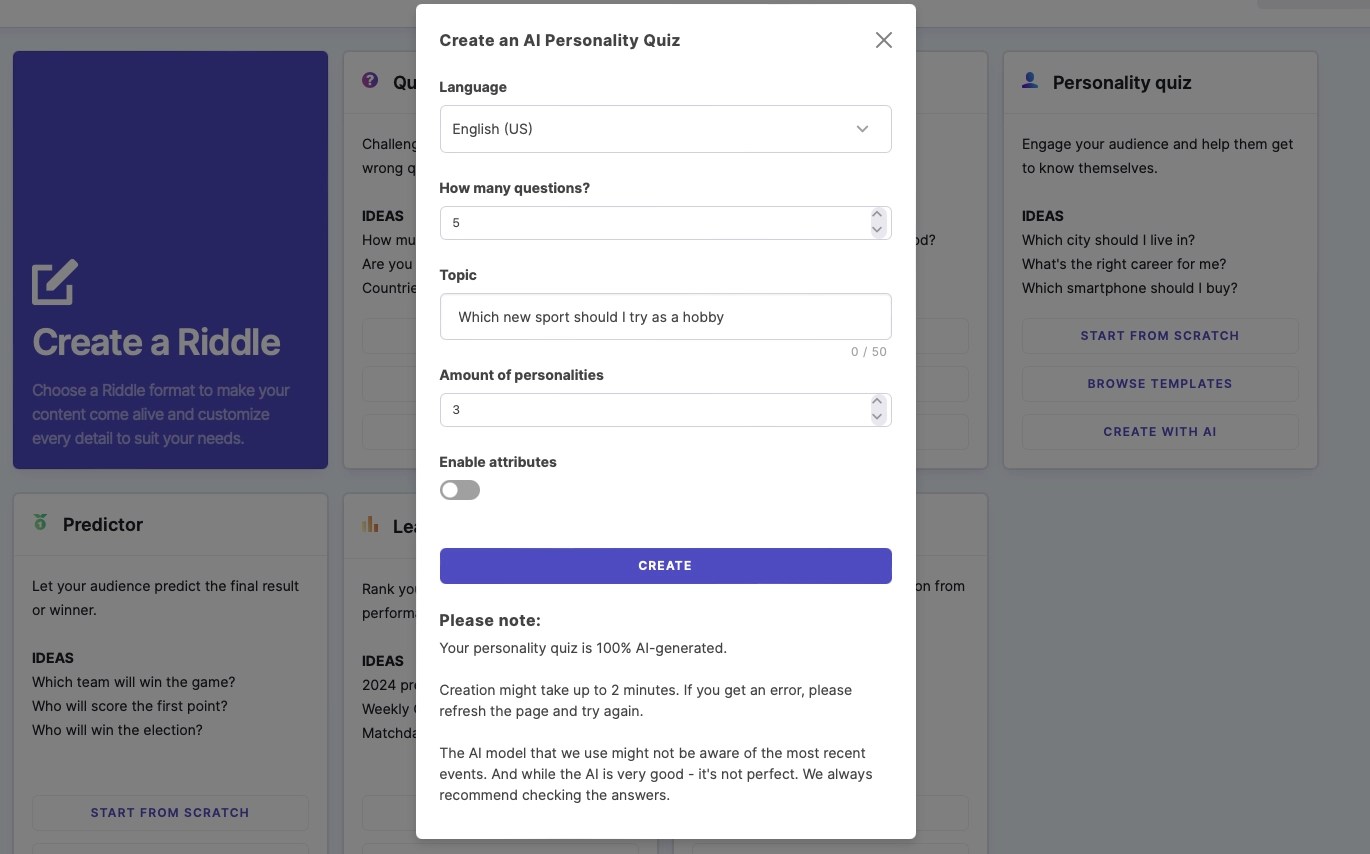Click the green medal icon beside Predictor
The width and height of the screenshot is (1370, 854).
(x=40, y=523)
